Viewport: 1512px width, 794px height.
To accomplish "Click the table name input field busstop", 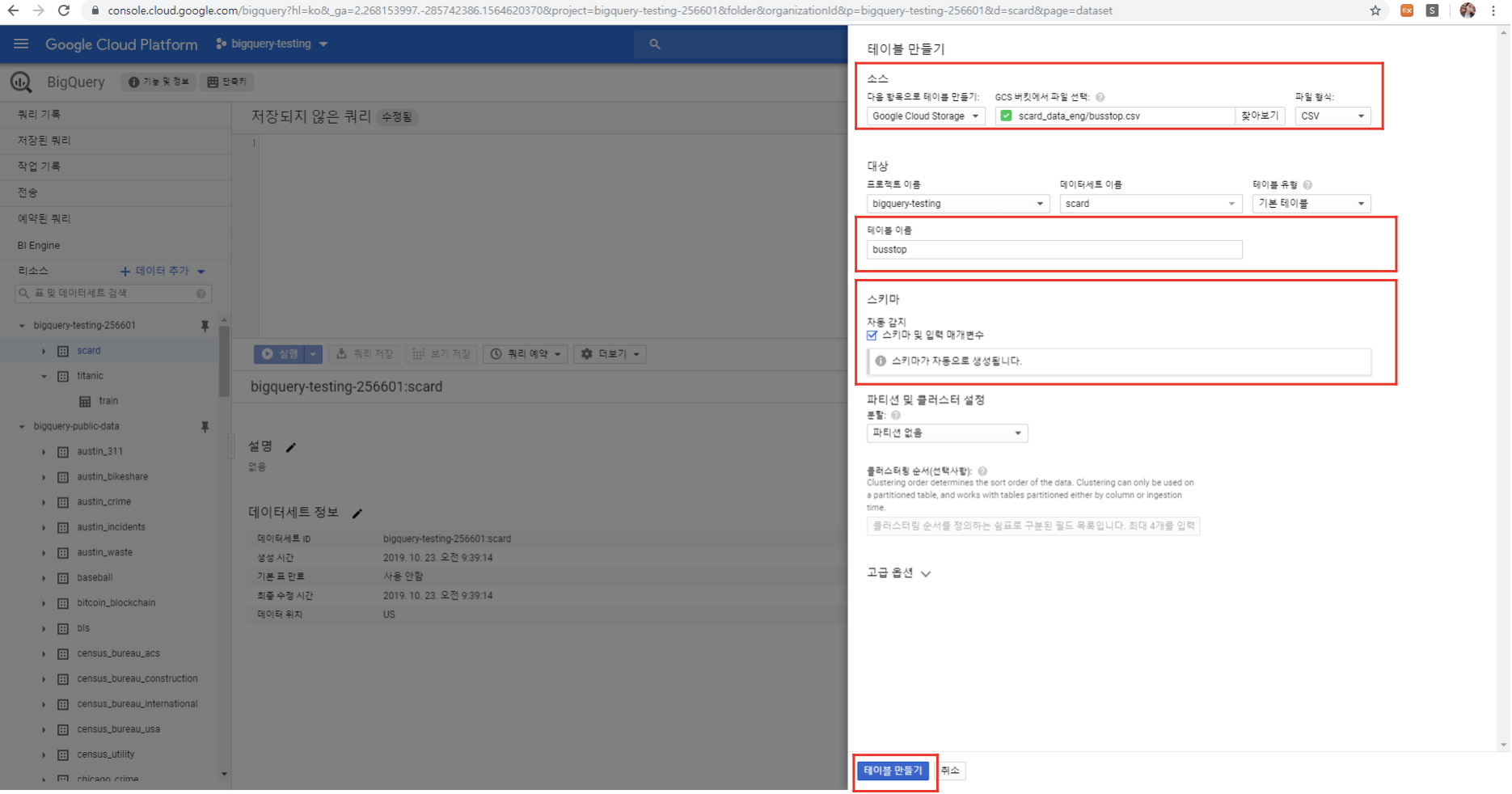I will pyautogui.click(x=1054, y=250).
